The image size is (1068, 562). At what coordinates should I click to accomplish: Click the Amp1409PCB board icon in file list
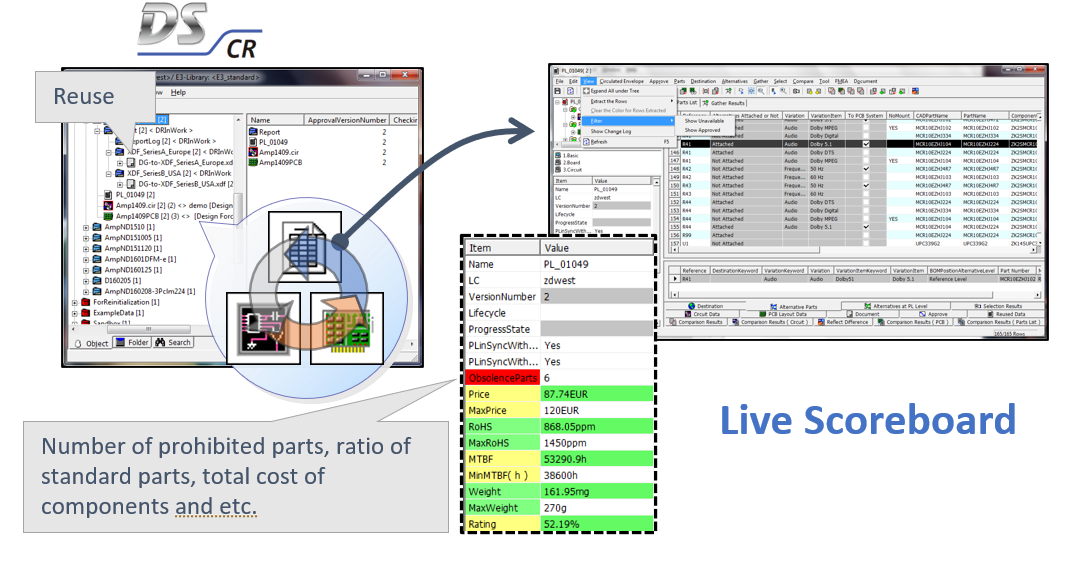pos(252,161)
